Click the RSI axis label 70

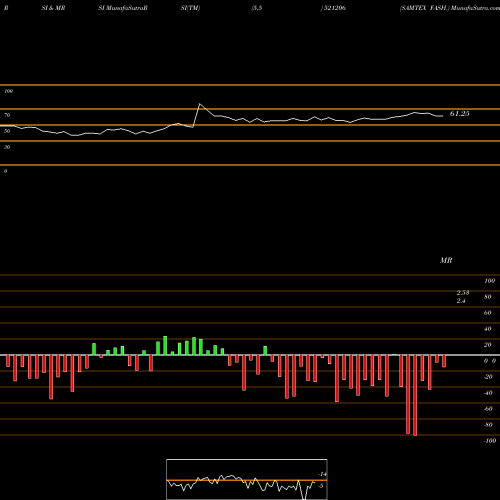[7, 115]
